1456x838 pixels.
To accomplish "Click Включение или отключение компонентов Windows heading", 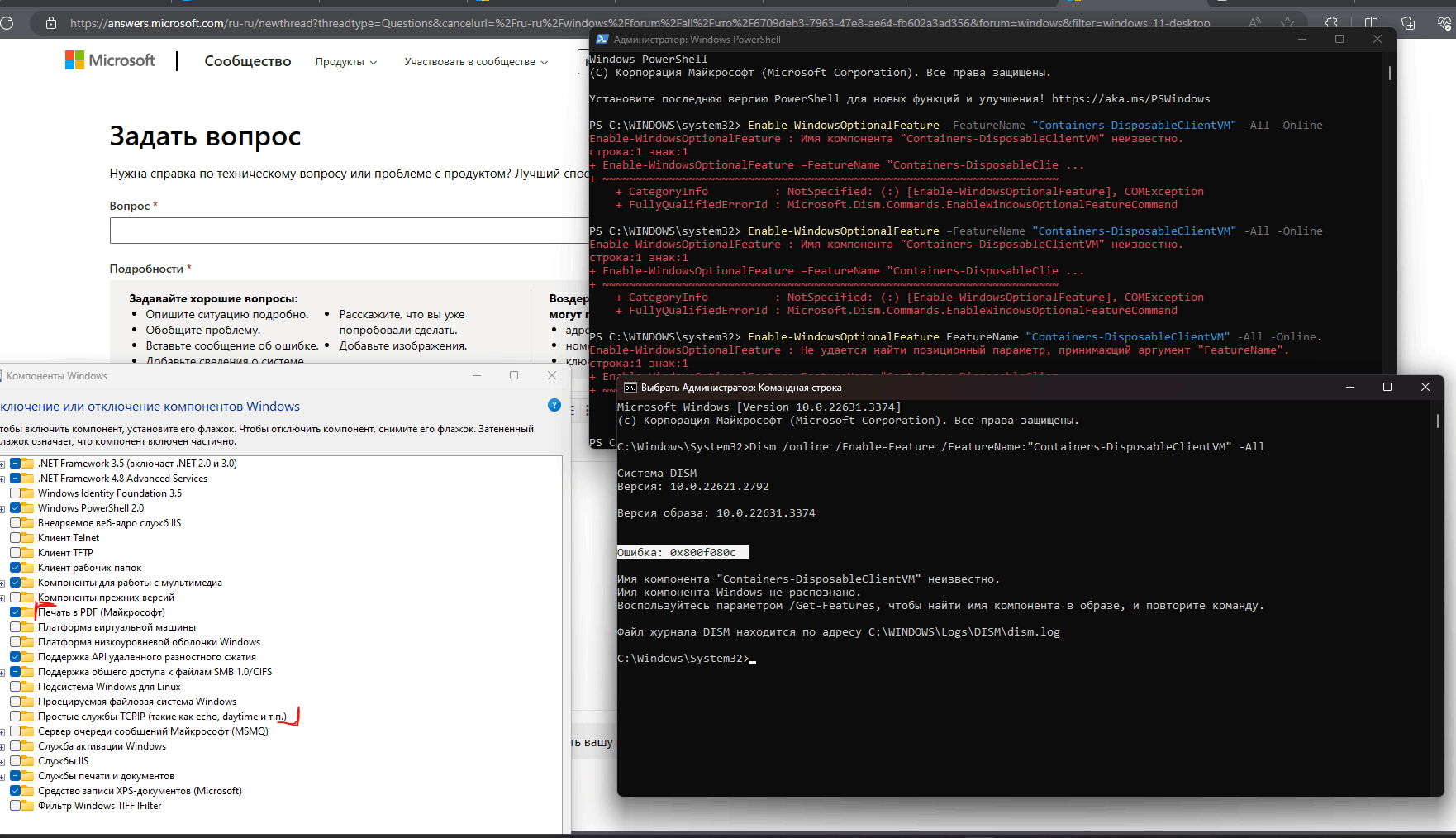I will [x=150, y=407].
